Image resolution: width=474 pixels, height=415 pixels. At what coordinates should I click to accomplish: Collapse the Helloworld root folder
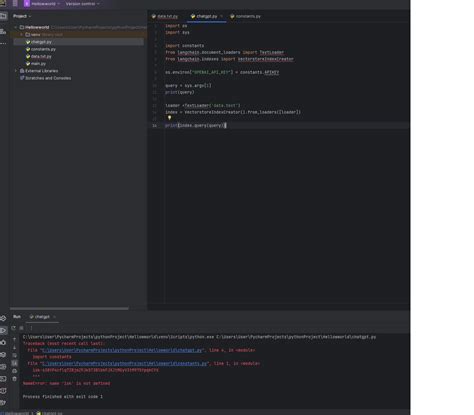[16, 27]
